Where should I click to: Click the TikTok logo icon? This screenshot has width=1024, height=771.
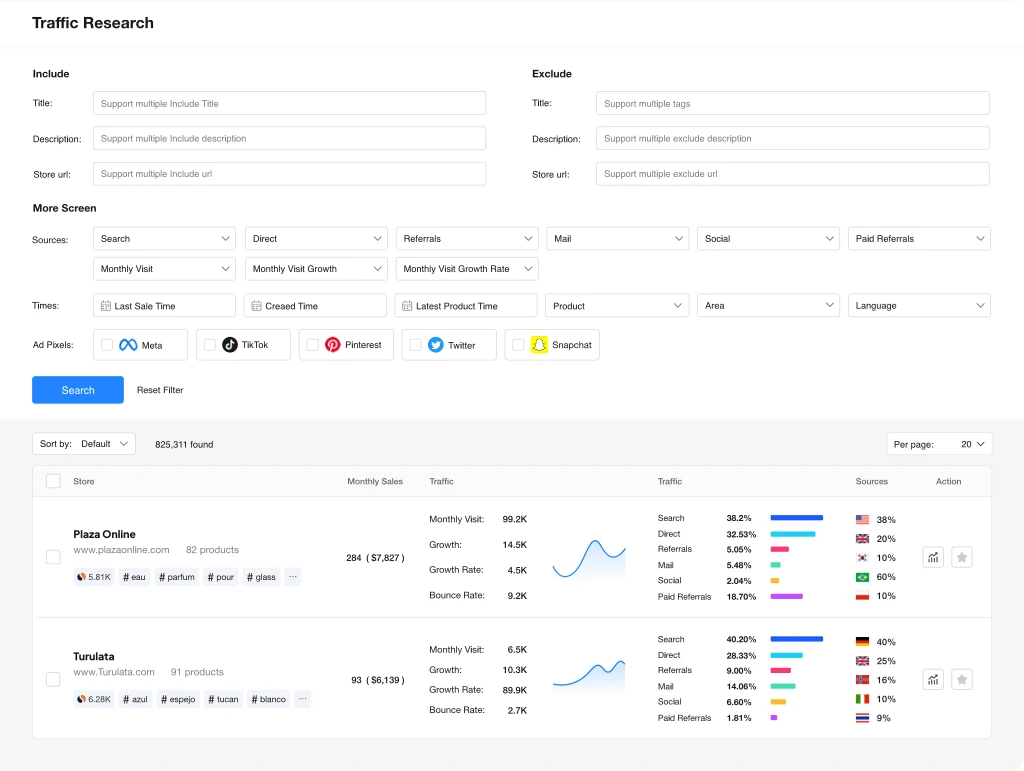point(230,345)
